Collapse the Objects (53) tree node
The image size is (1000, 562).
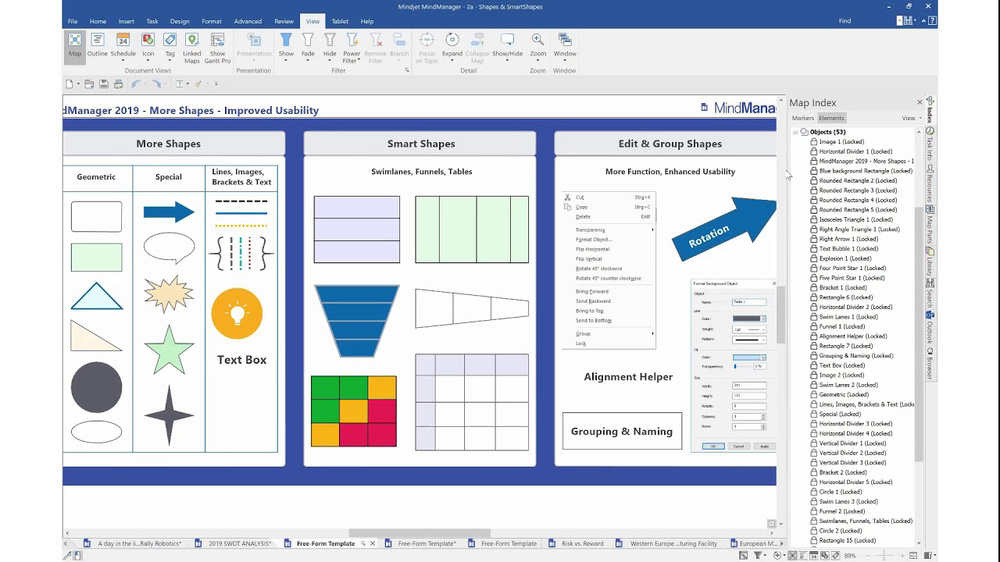click(x=795, y=132)
